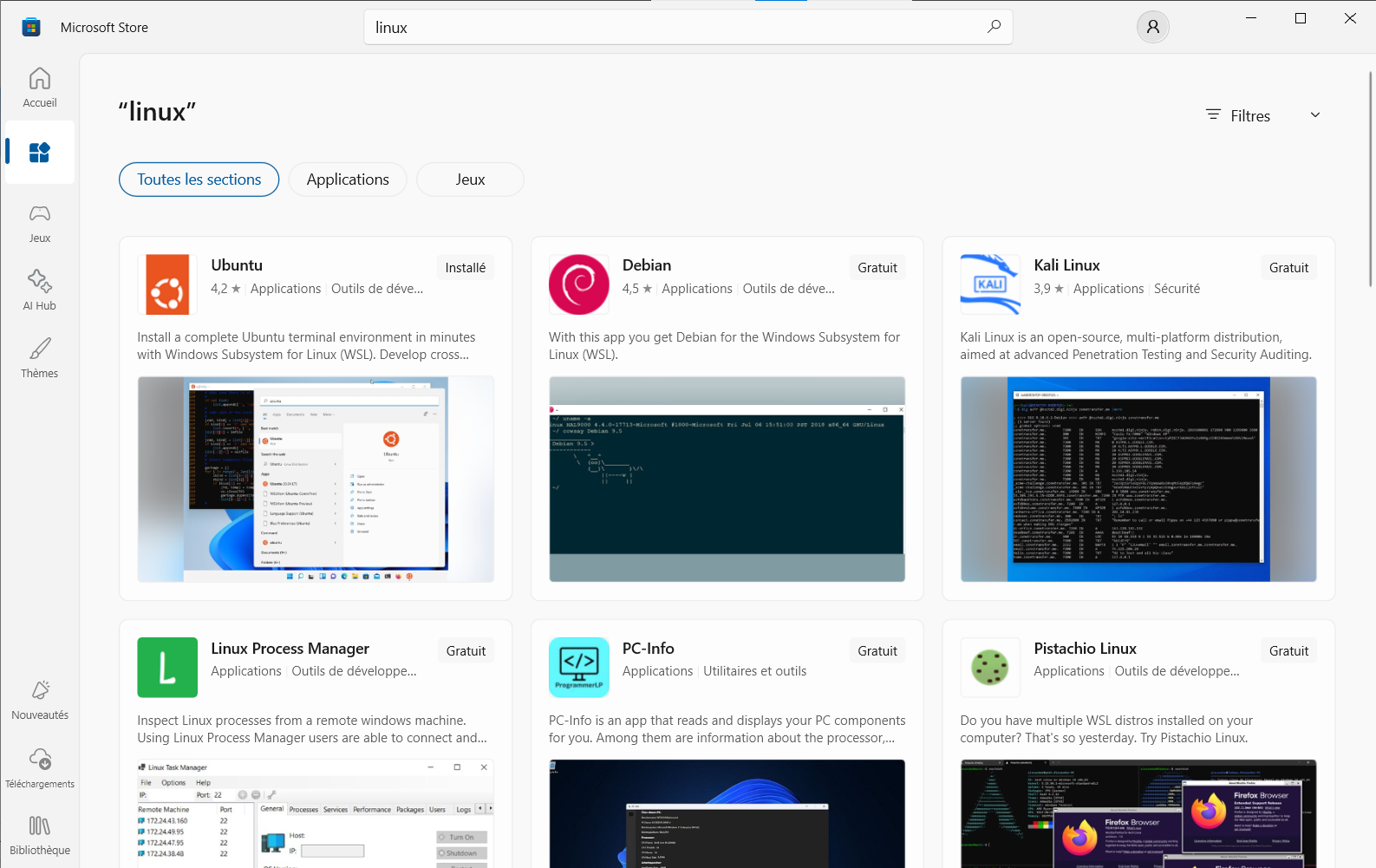The width and height of the screenshot is (1376, 868).
Task: Click the Ubuntu 4,2 star rating
Action: tap(225, 289)
